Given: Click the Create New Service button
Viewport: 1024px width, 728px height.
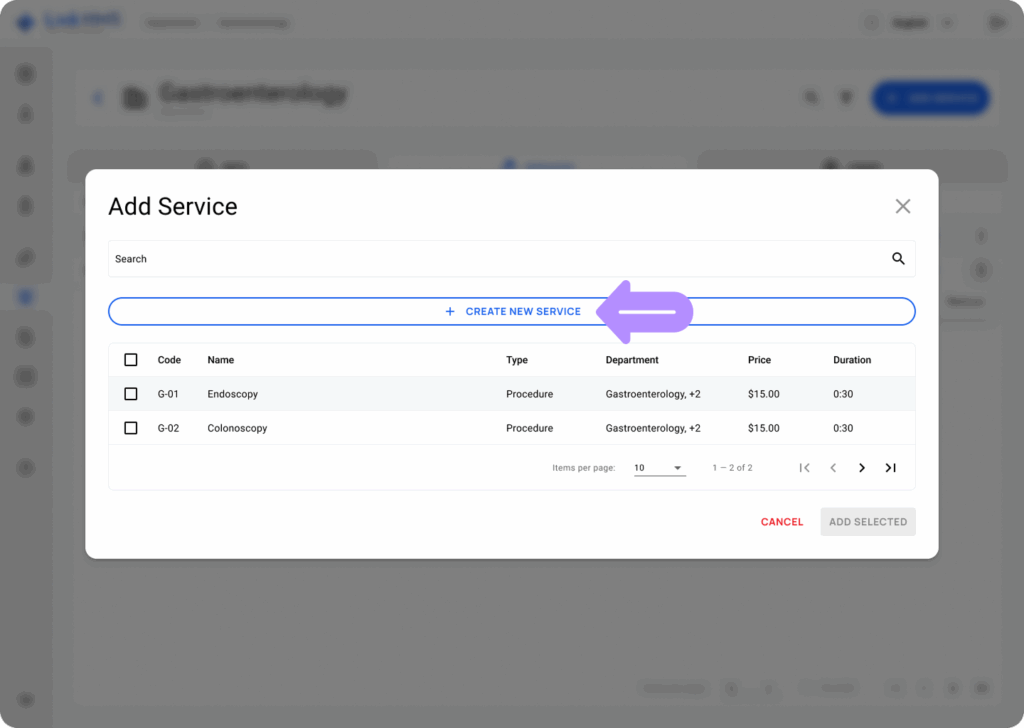Looking at the screenshot, I should point(511,311).
